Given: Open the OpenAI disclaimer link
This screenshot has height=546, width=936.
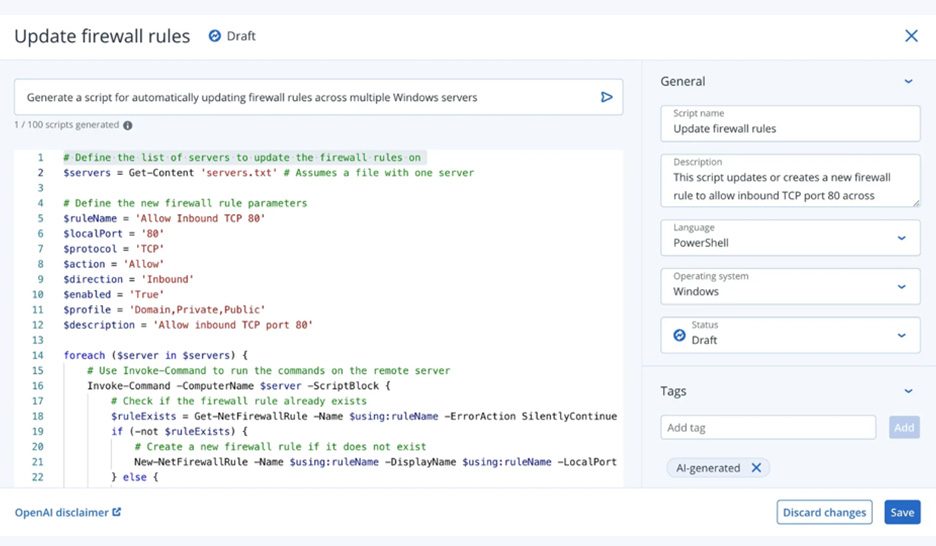Looking at the screenshot, I should (67, 512).
